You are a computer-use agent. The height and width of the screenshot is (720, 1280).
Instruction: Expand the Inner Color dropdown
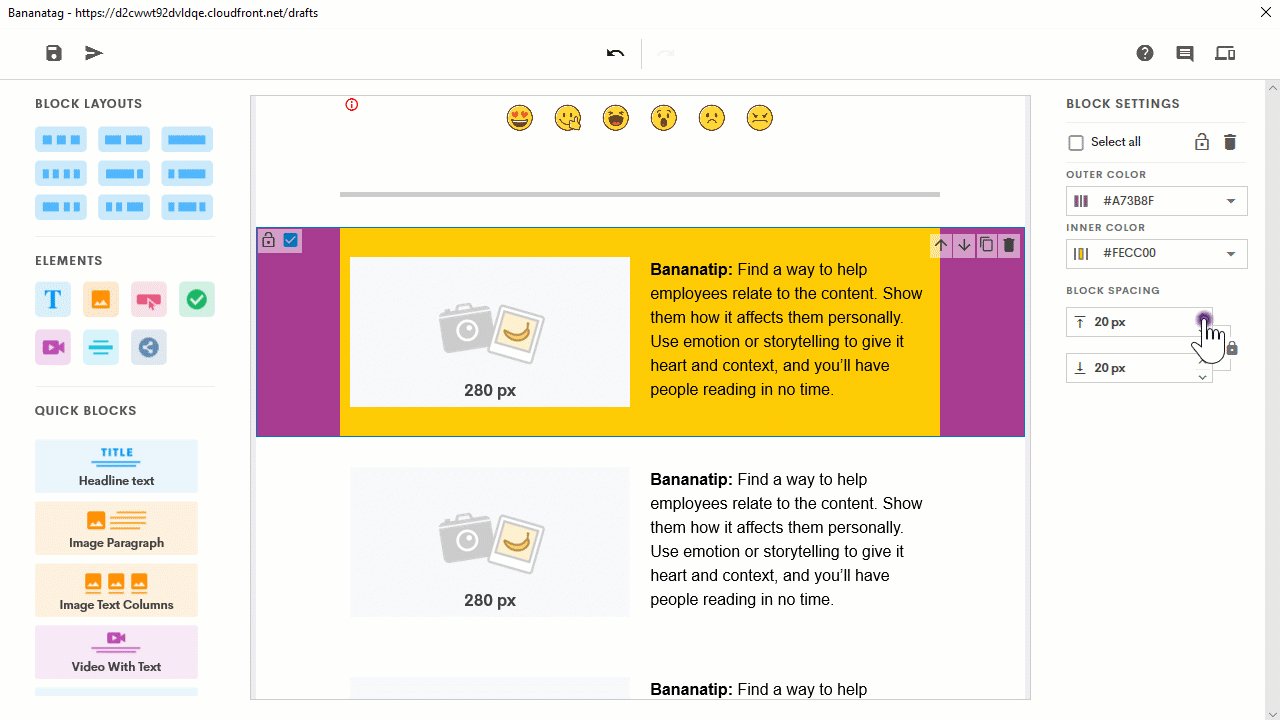pos(1231,254)
